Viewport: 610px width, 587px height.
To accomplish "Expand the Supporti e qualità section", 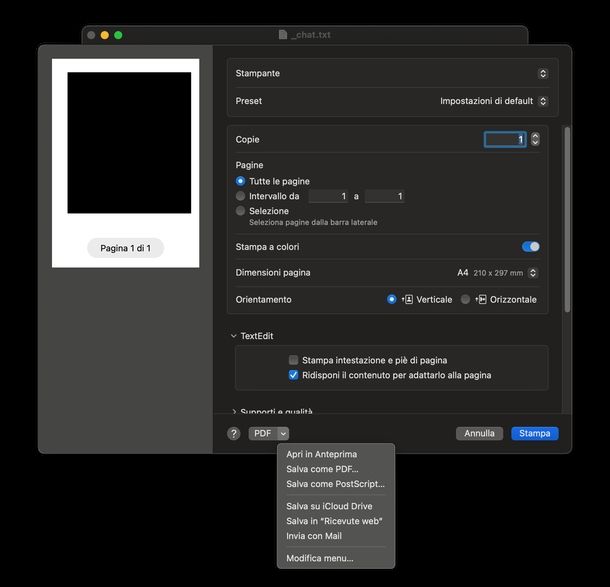I will pos(234,411).
